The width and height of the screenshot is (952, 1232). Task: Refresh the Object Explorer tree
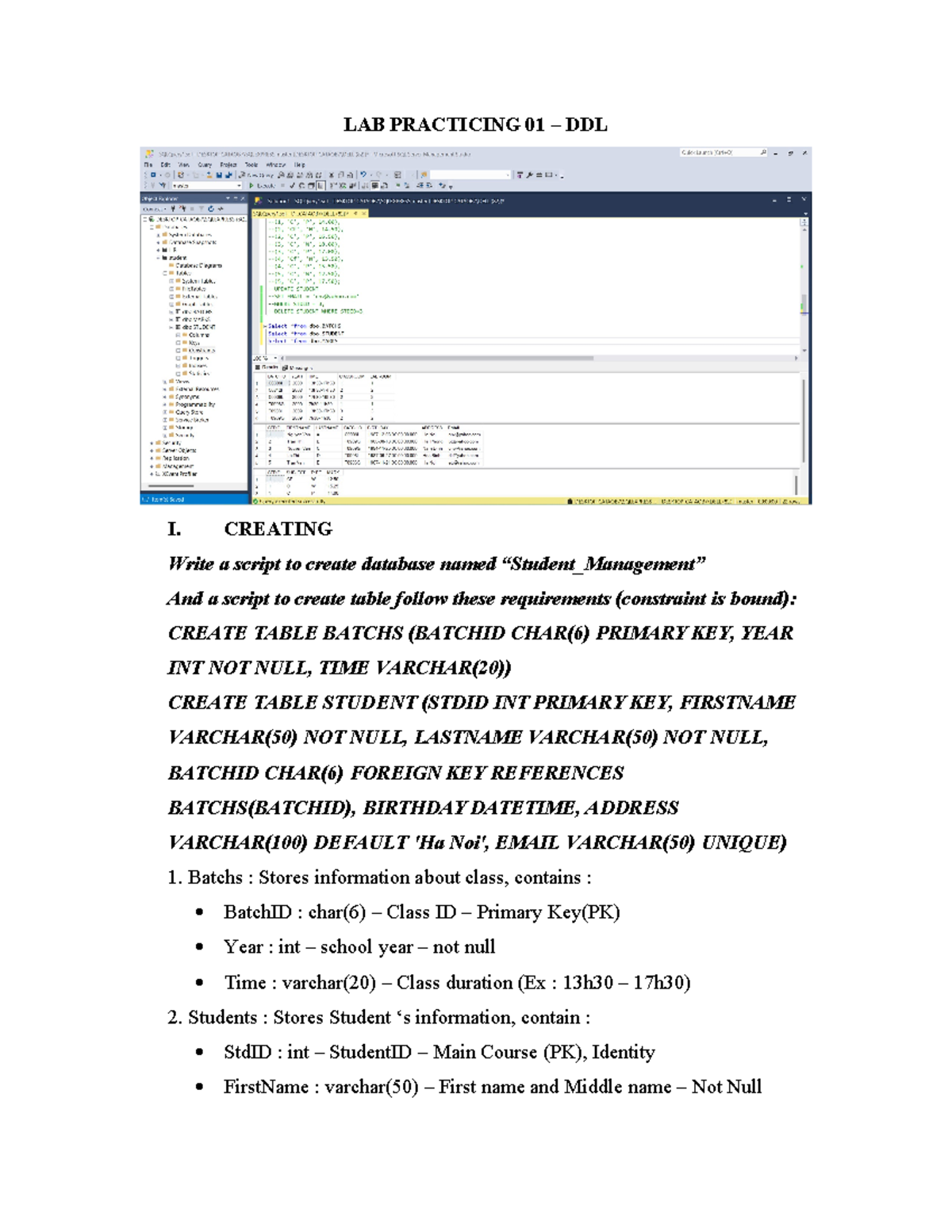tap(212, 208)
